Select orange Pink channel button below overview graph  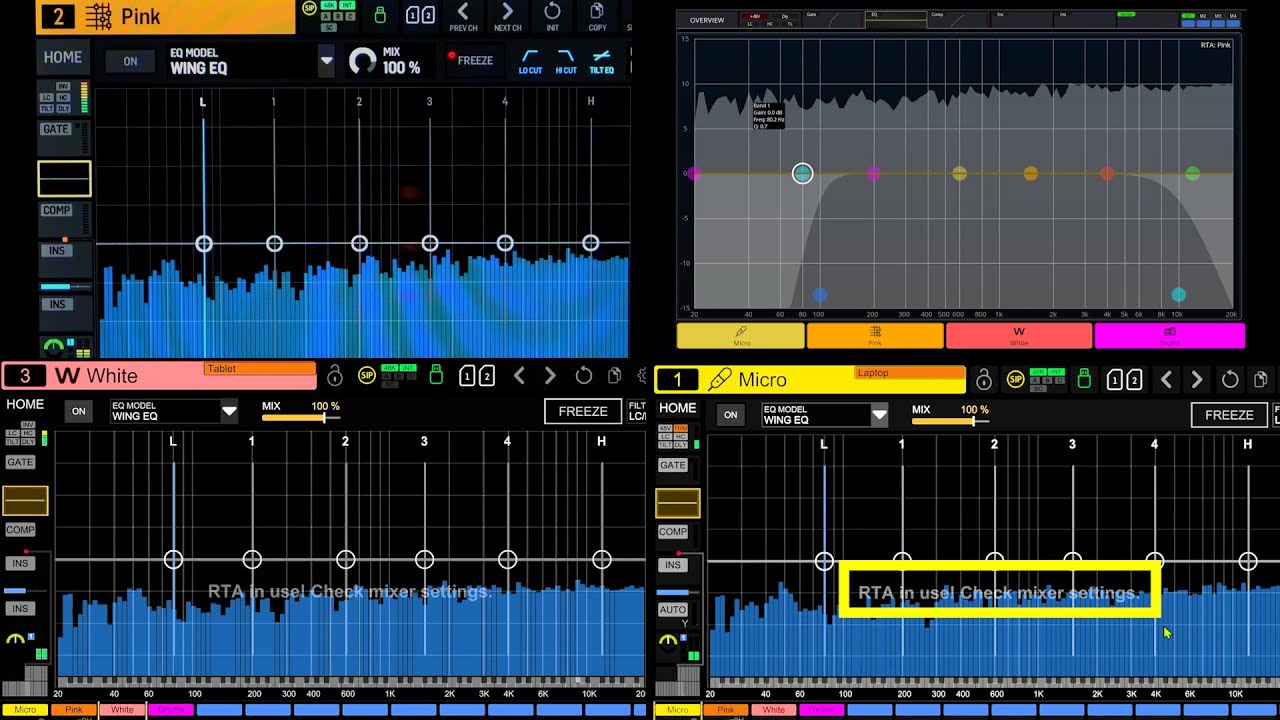tap(875, 335)
